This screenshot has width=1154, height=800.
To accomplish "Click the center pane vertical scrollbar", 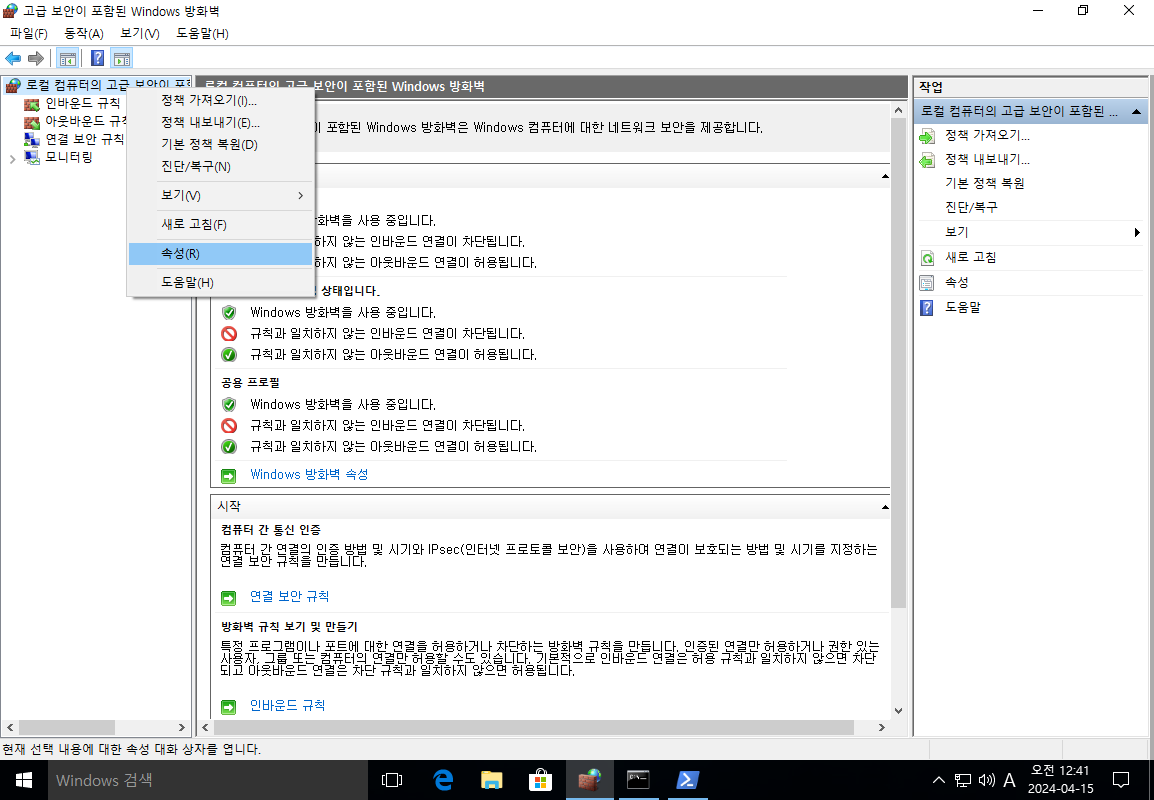I will 899,363.
